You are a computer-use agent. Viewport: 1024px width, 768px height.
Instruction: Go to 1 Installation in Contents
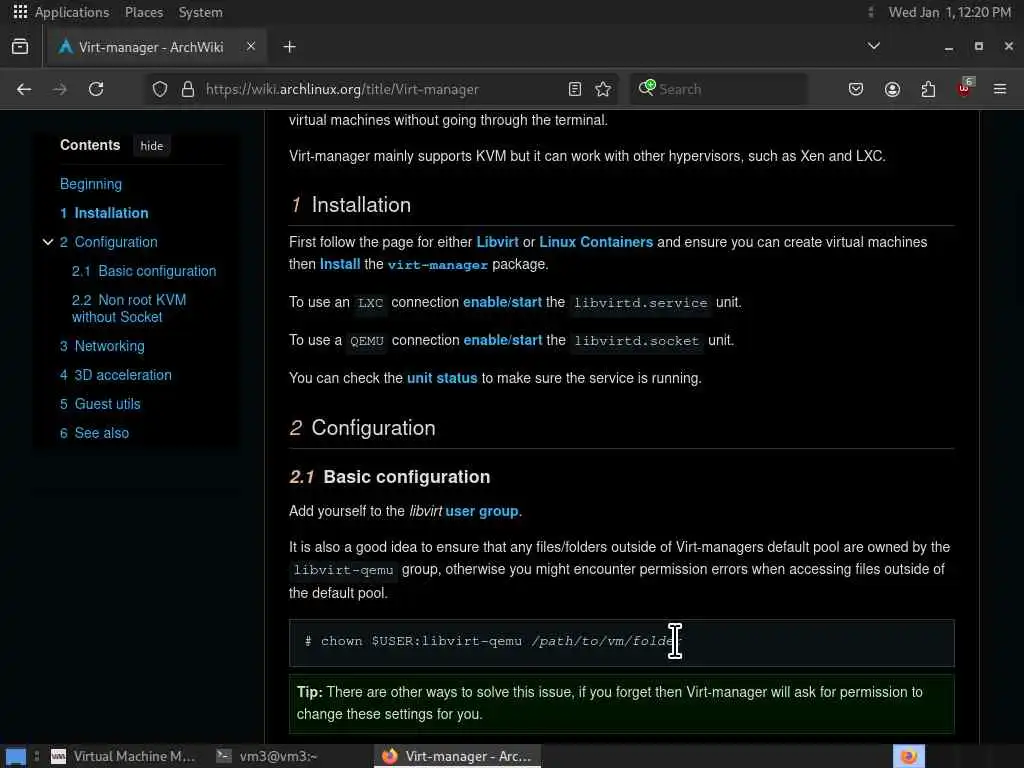104,213
